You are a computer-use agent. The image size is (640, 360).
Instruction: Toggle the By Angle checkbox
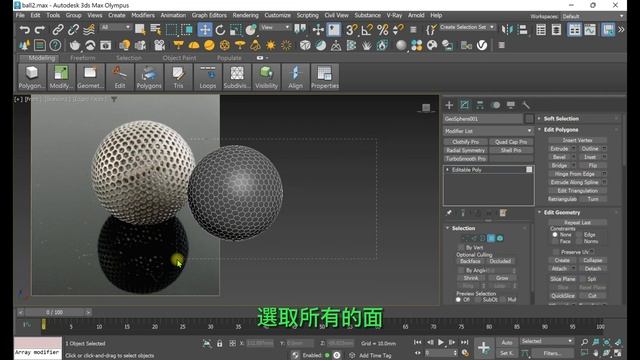click(x=461, y=270)
